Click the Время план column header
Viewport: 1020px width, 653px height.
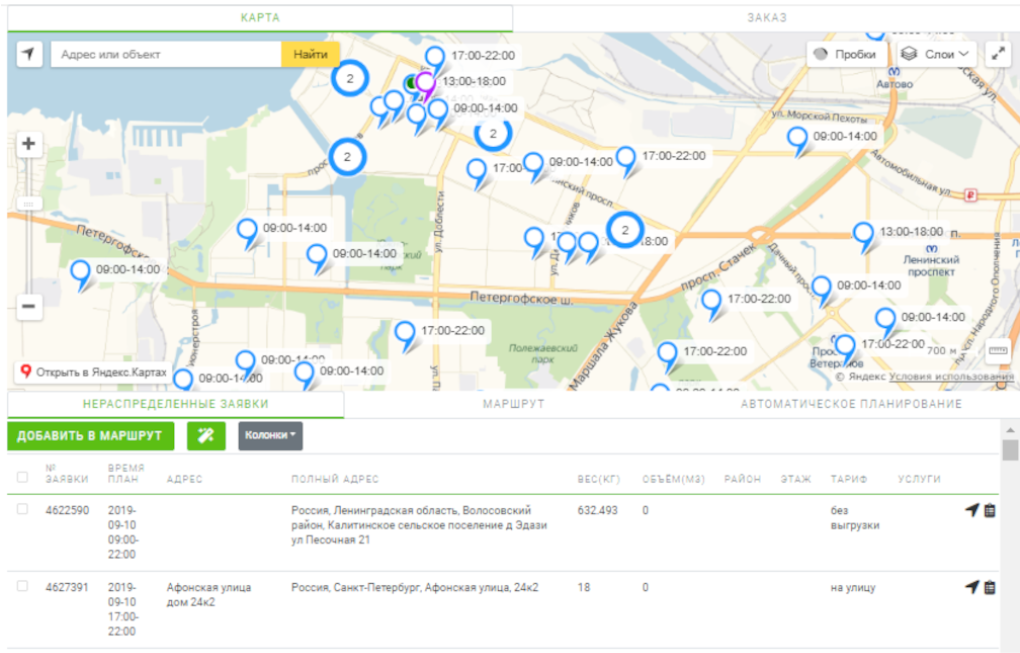click(126, 473)
